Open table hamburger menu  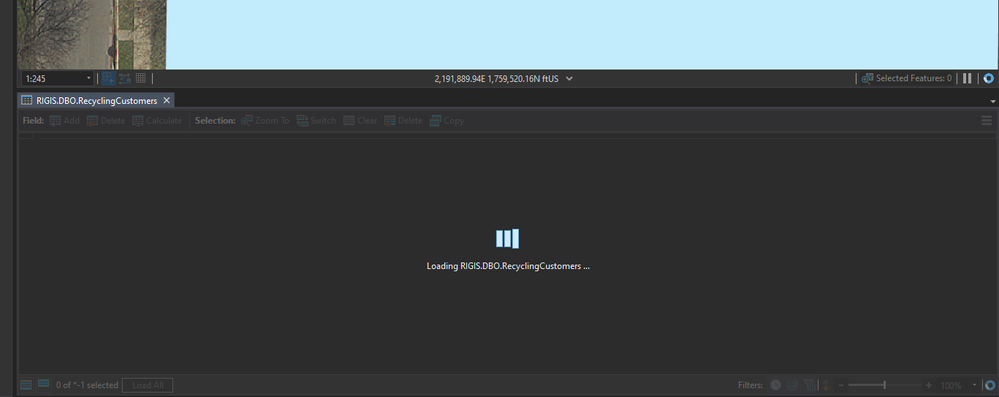(x=986, y=120)
